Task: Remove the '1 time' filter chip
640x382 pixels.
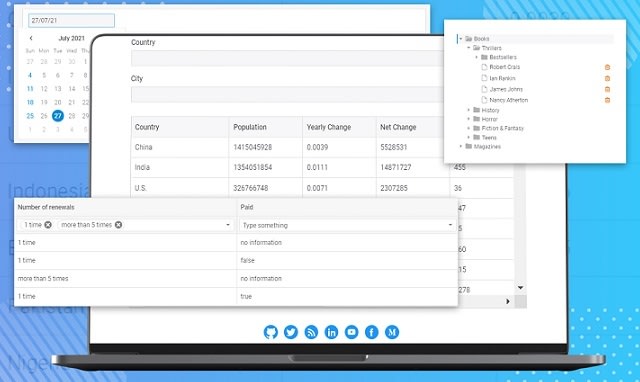Action: click(48, 225)
